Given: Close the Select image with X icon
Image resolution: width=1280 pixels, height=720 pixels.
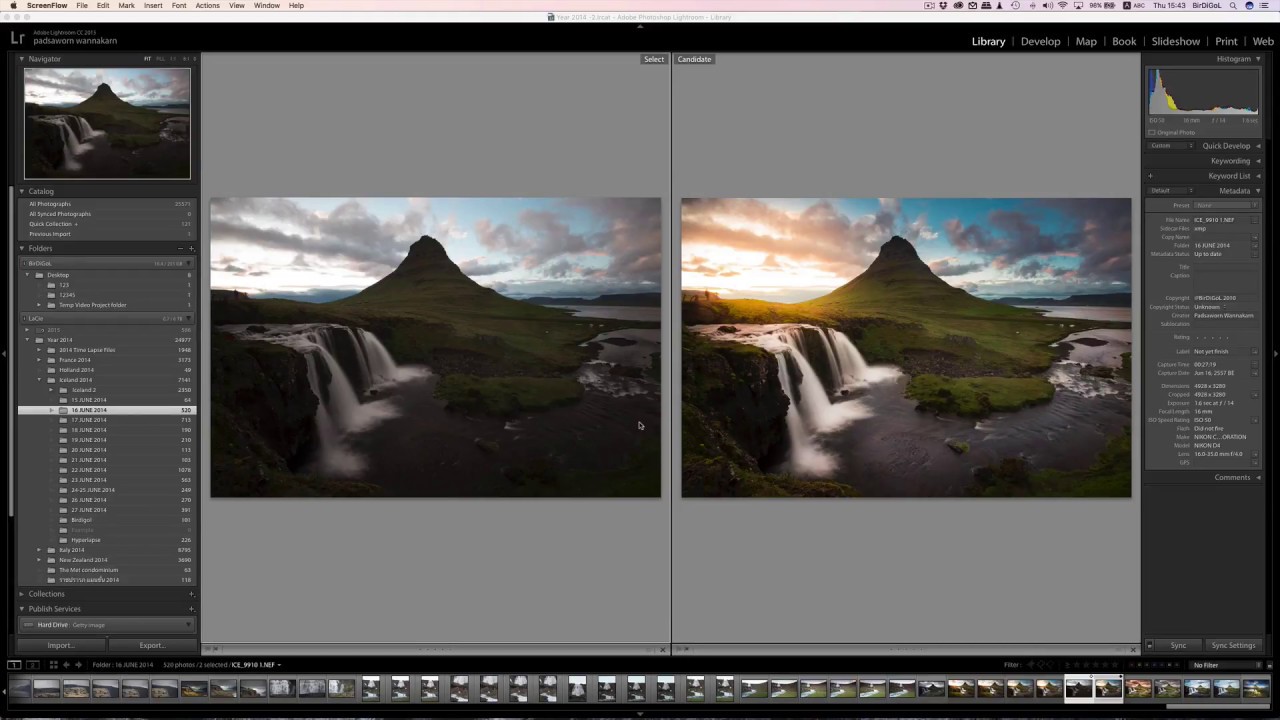Looking at the screenshot, I should (662, 650).
